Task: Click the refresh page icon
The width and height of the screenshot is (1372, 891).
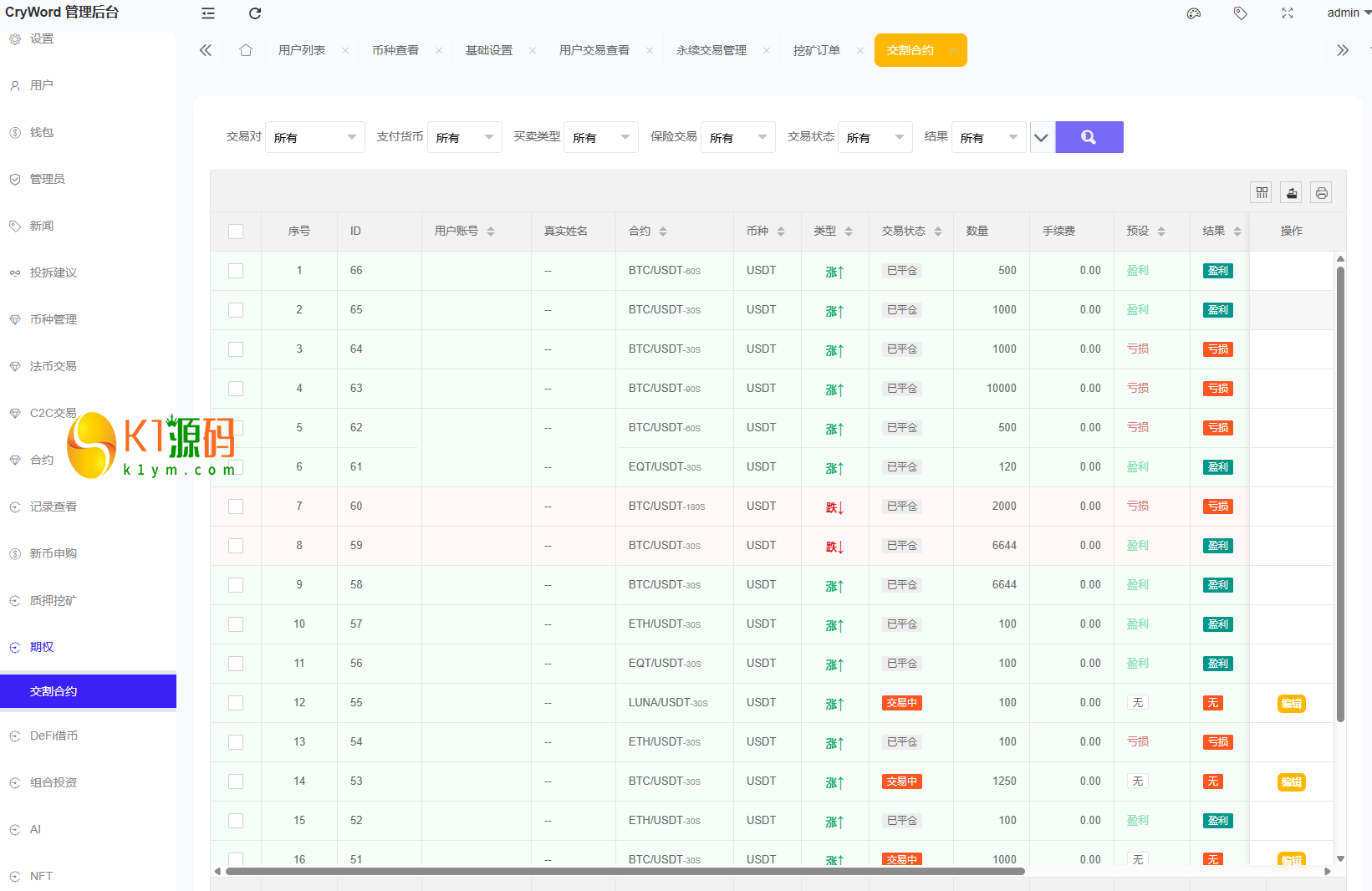Action: tap(255, 13)
